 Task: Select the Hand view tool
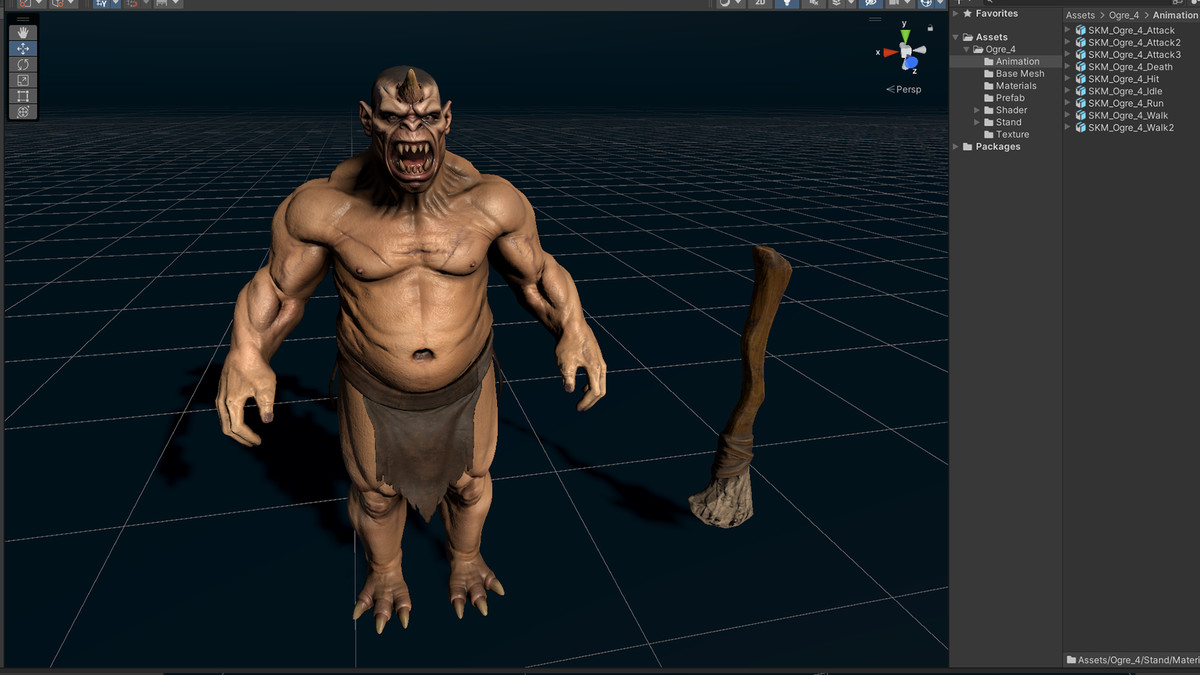22,32
